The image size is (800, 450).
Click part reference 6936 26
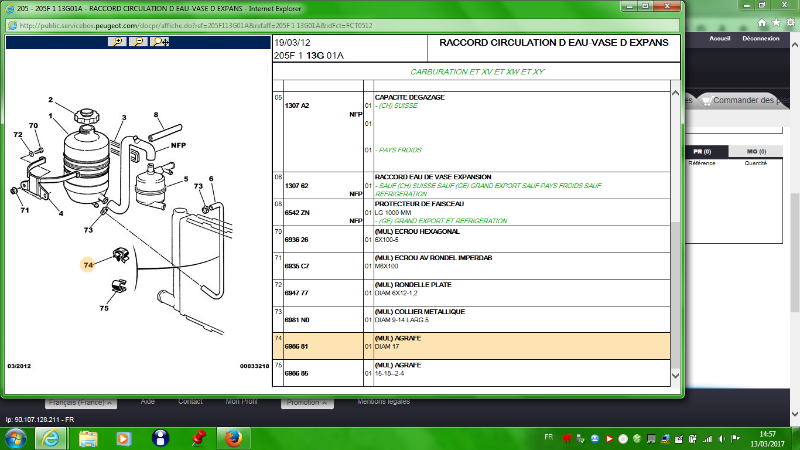(x=296, y=239)
